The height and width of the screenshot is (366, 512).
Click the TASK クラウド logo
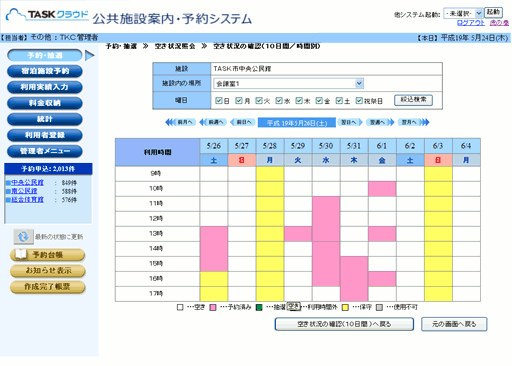(x=47, y=15)
